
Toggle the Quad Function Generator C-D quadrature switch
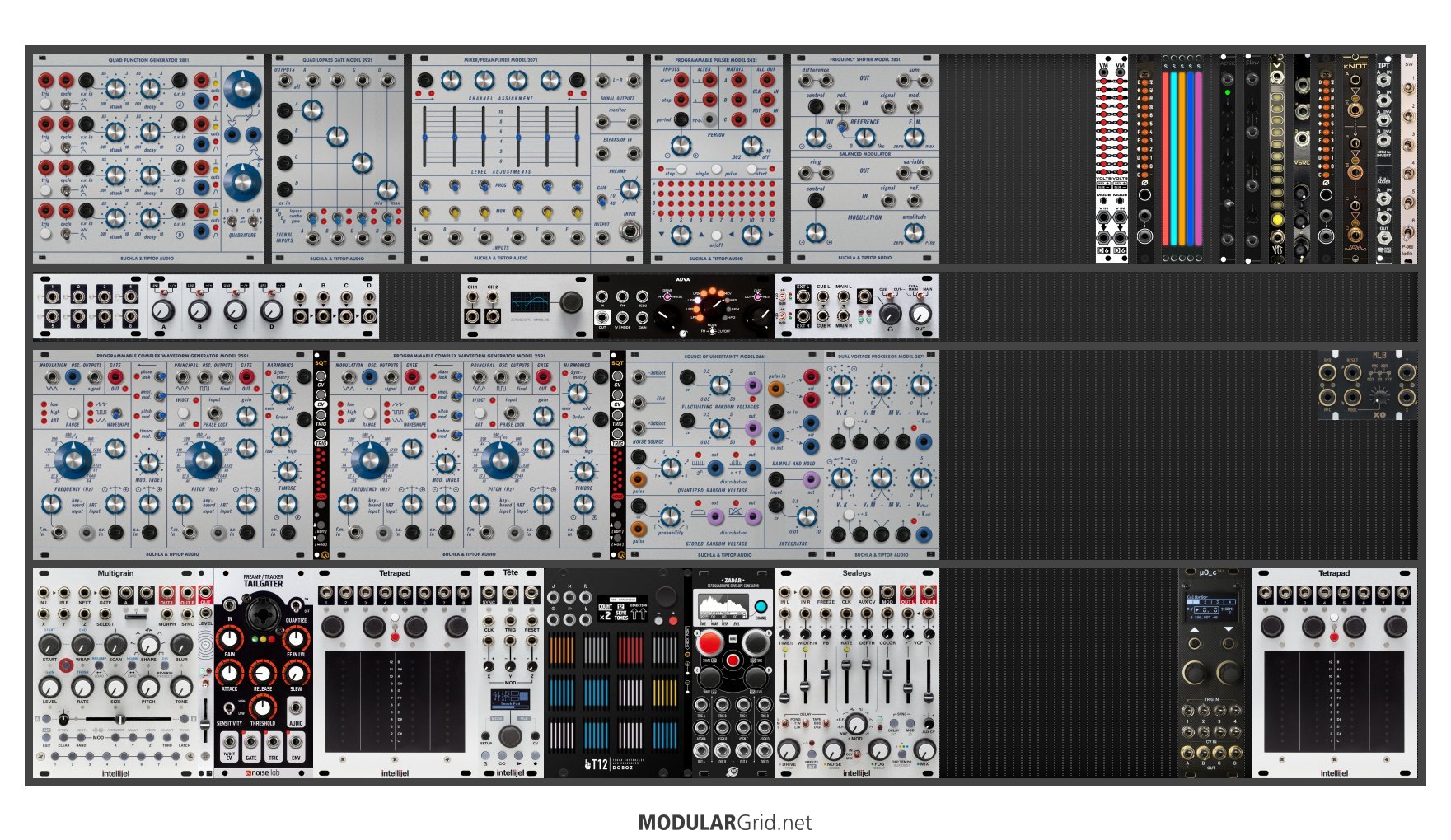tap(252, 221)
